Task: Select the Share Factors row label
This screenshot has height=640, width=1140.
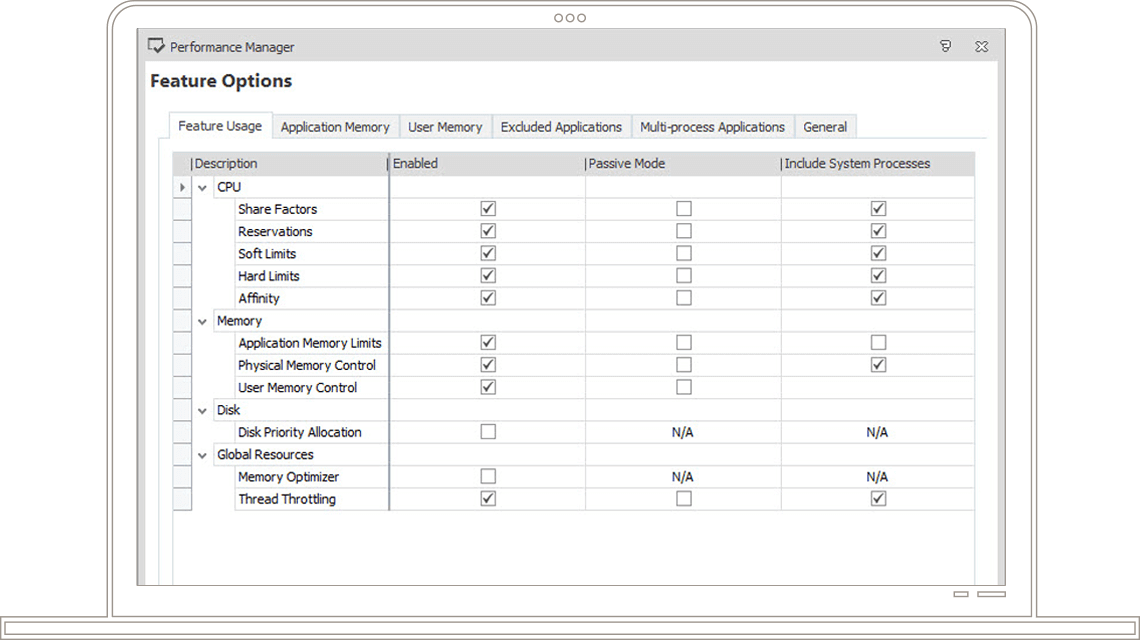Action: 278,209
